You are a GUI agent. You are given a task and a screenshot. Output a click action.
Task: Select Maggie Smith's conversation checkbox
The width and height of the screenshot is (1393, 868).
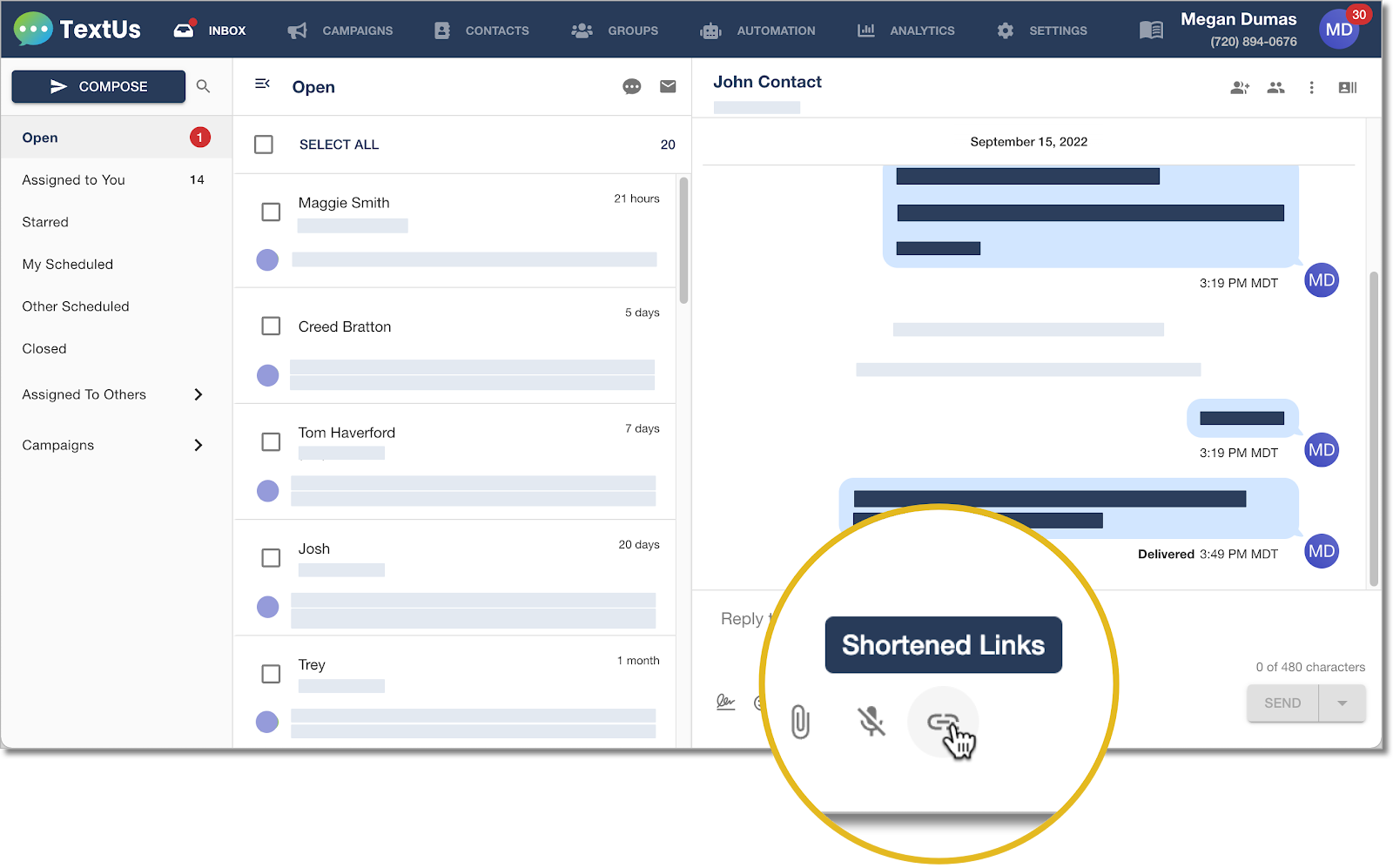[x=271, y=212]
